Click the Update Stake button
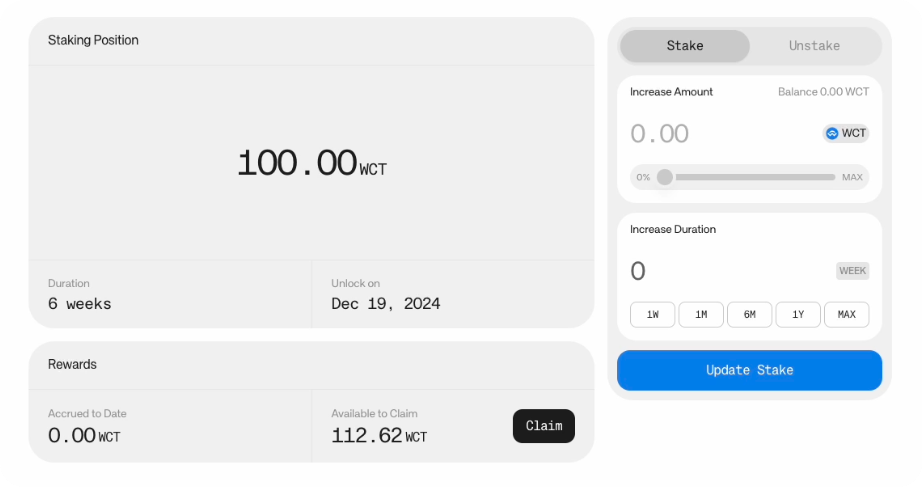 [749, 371]
